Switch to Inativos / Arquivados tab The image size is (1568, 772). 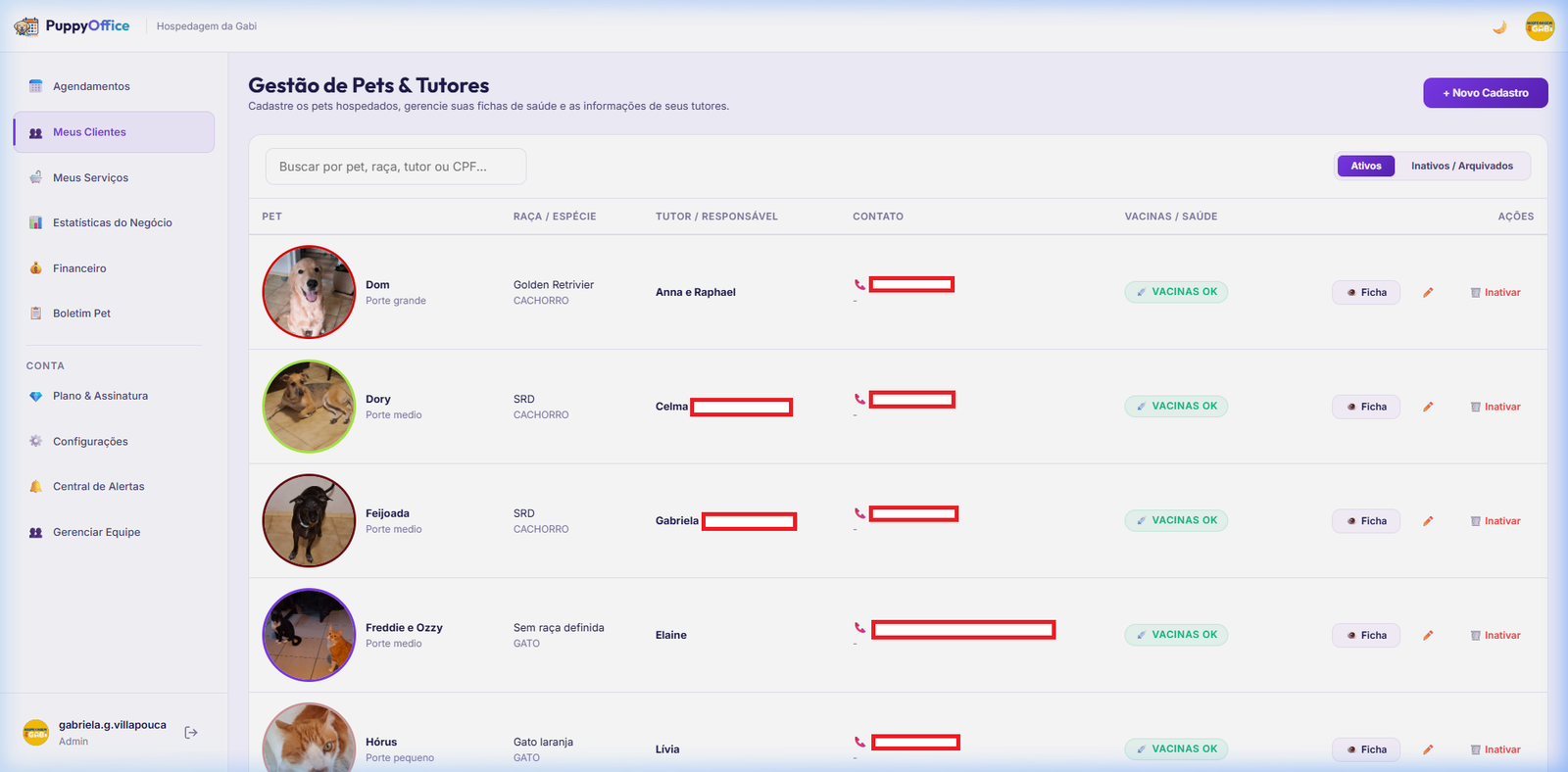[x=1462, y=166]
